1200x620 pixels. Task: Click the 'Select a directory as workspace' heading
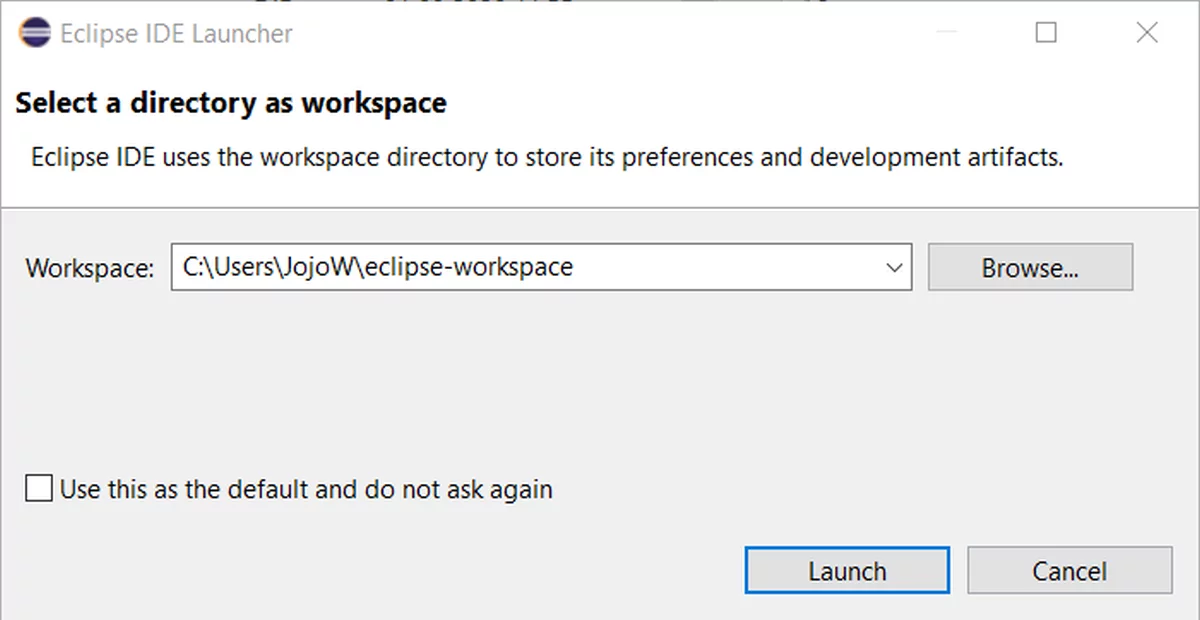click(230, 103)
